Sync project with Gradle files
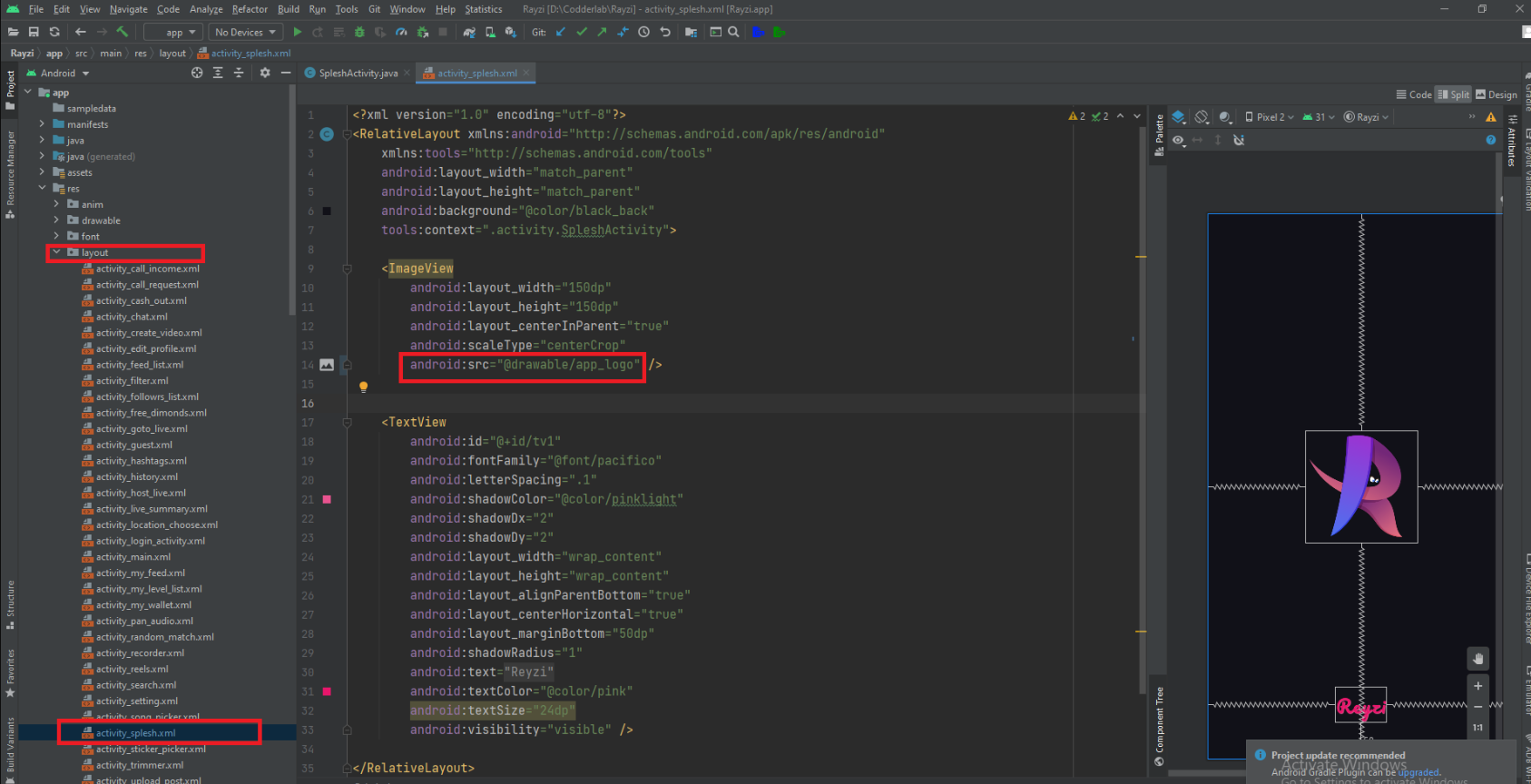 point(469,32)
